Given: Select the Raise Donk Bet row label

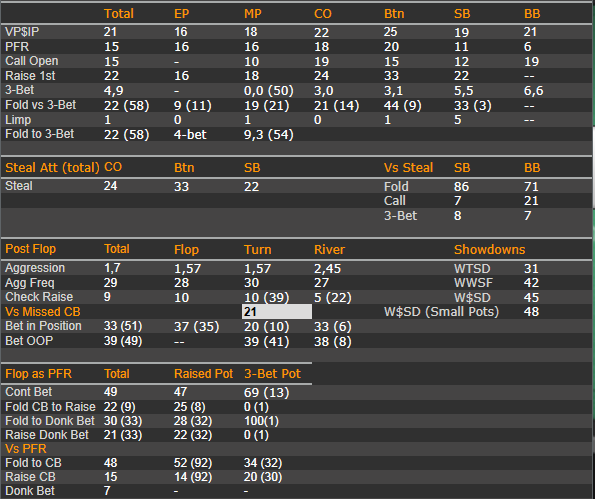Looking at the screenshot, I should point(47,435).
